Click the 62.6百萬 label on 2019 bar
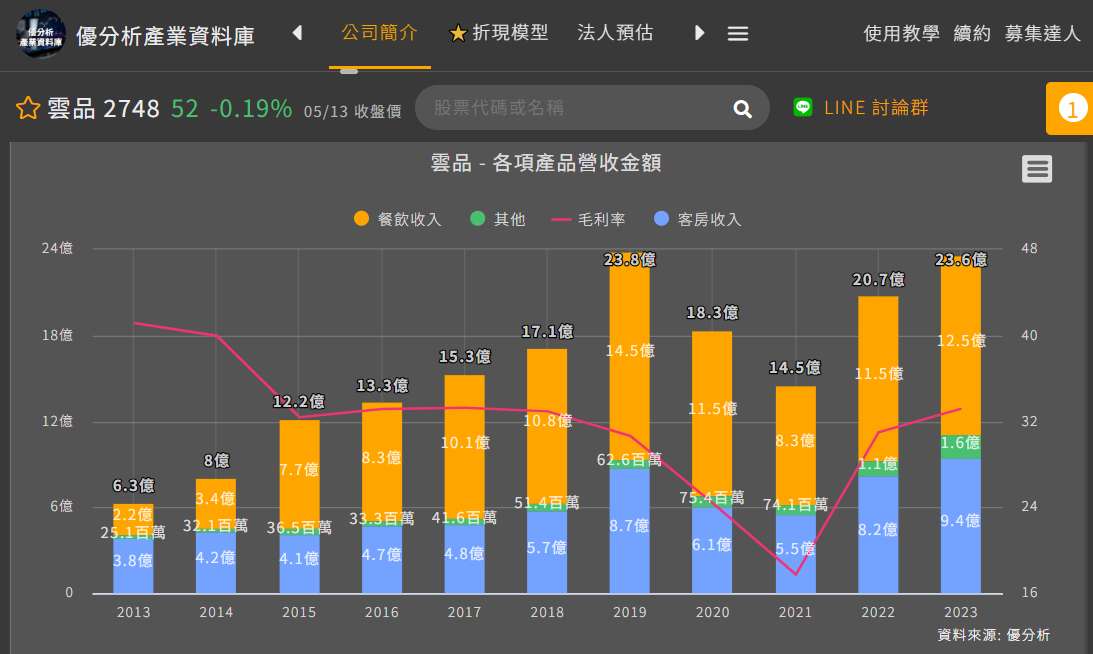 (629, 459)
